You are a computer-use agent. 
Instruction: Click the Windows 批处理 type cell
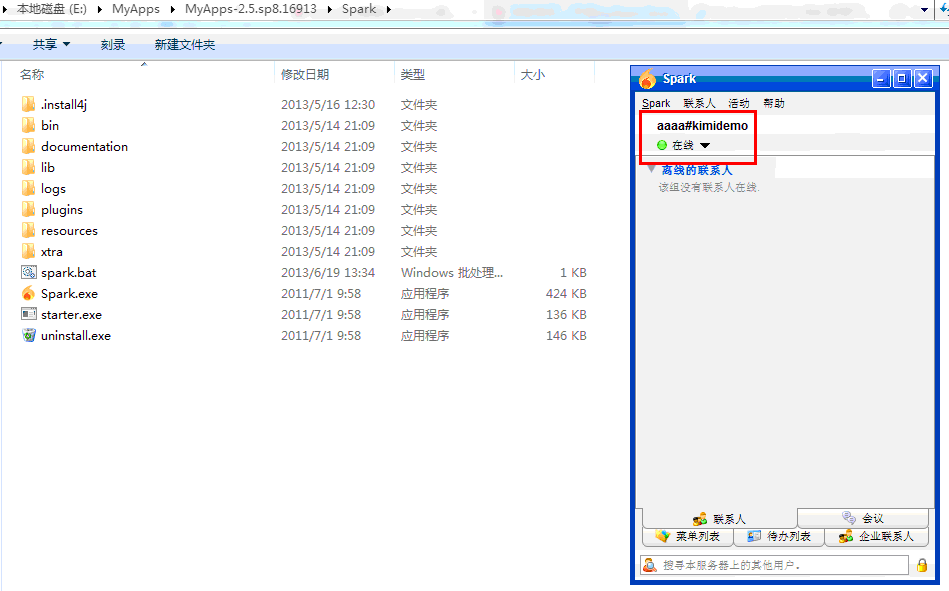(x=452, y=272)
